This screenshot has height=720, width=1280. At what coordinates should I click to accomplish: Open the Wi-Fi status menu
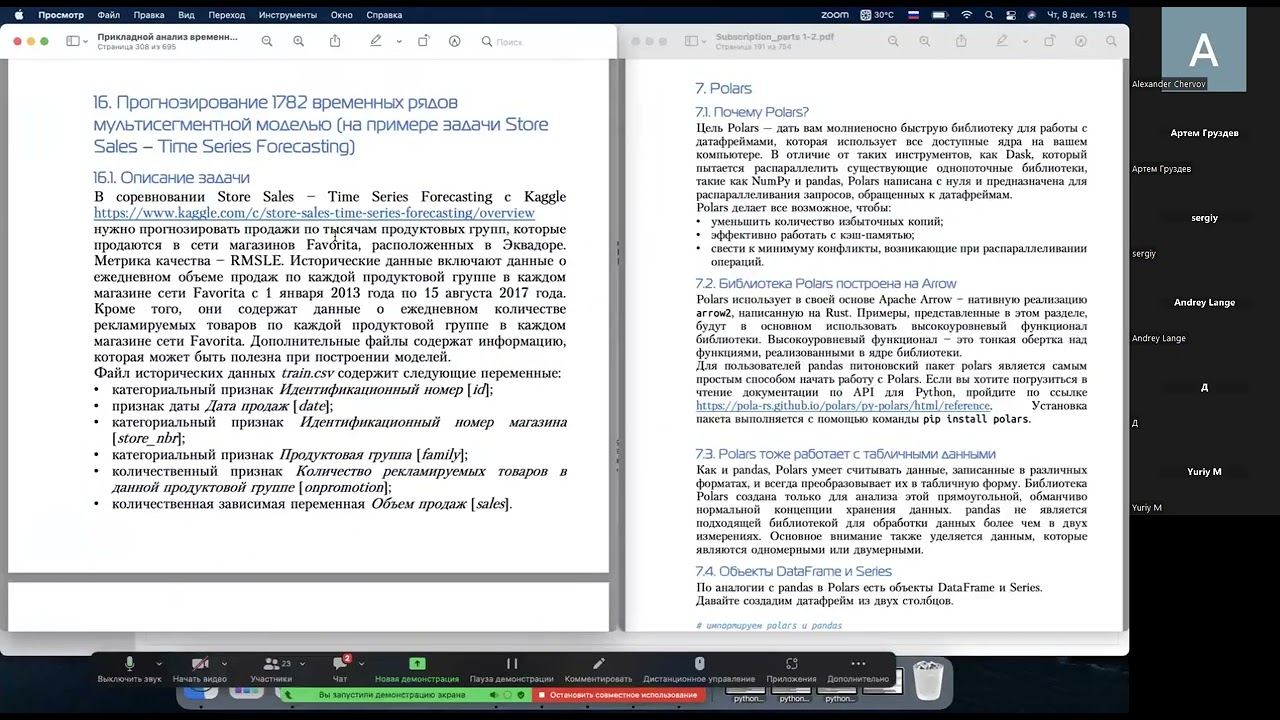point(966,15)
